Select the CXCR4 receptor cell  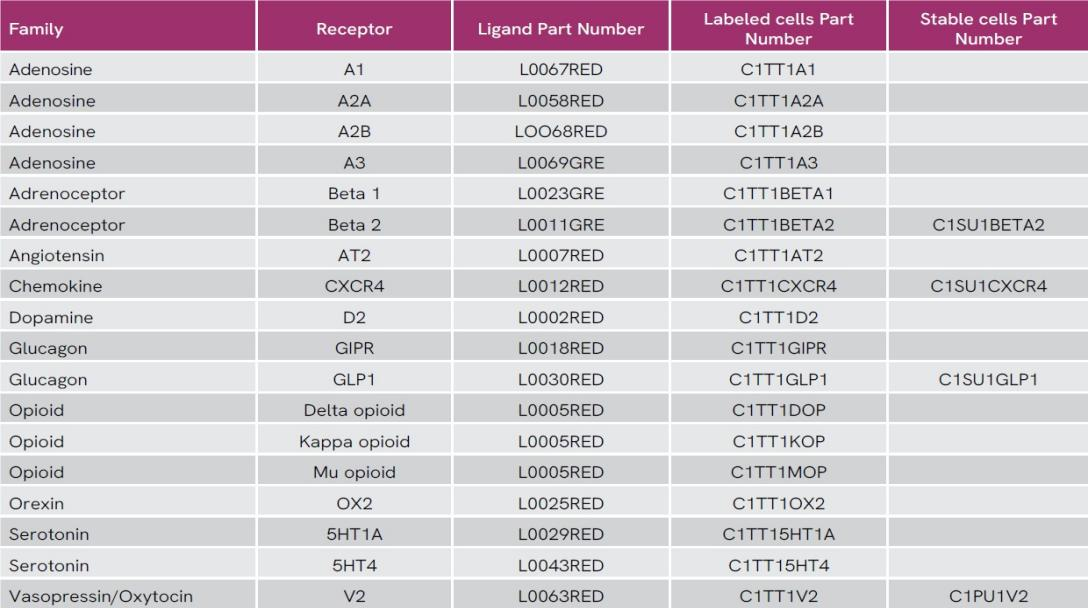354,286
